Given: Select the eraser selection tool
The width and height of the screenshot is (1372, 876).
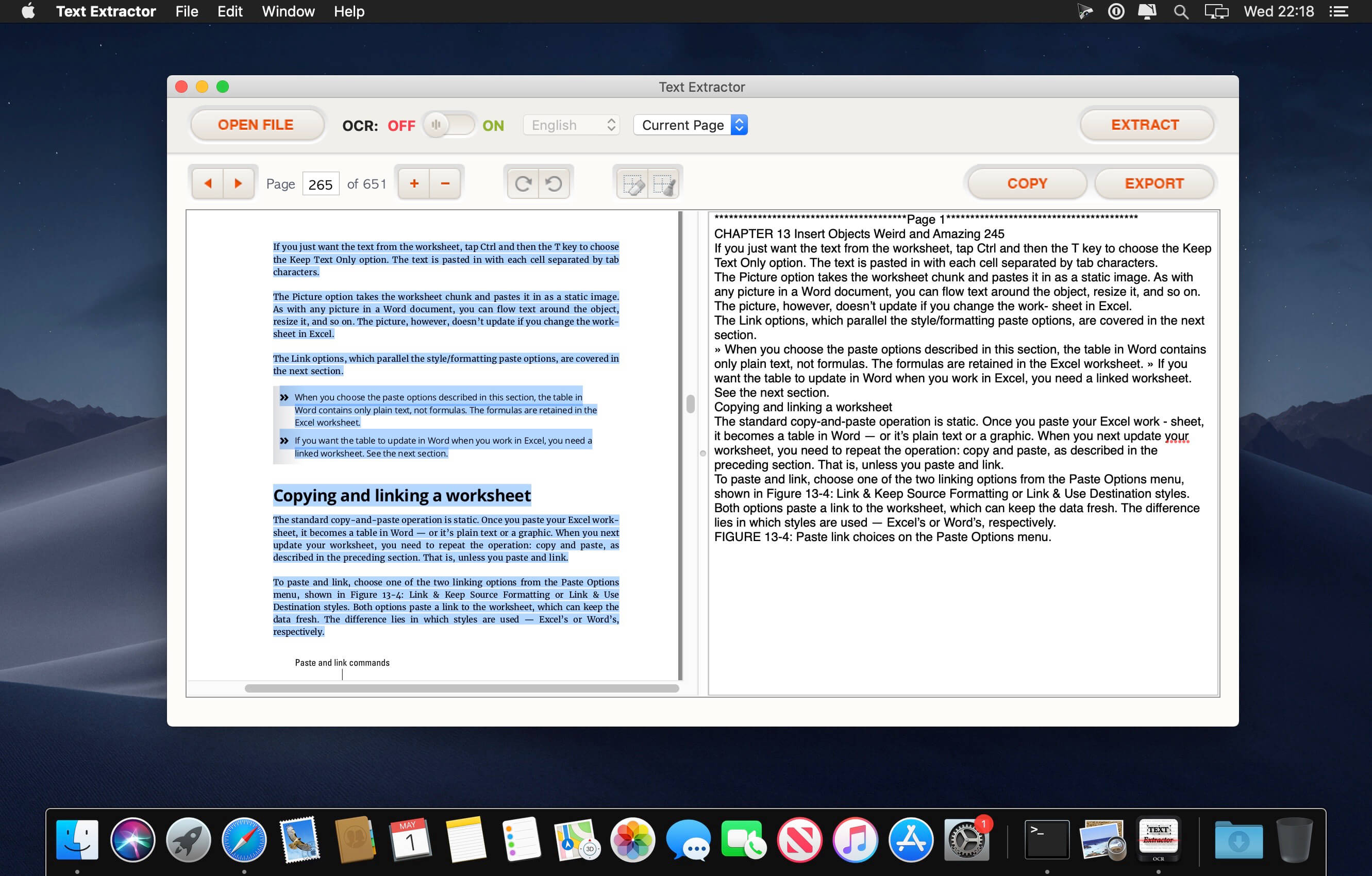Looking at the screenshot, I should click(632, 183).
